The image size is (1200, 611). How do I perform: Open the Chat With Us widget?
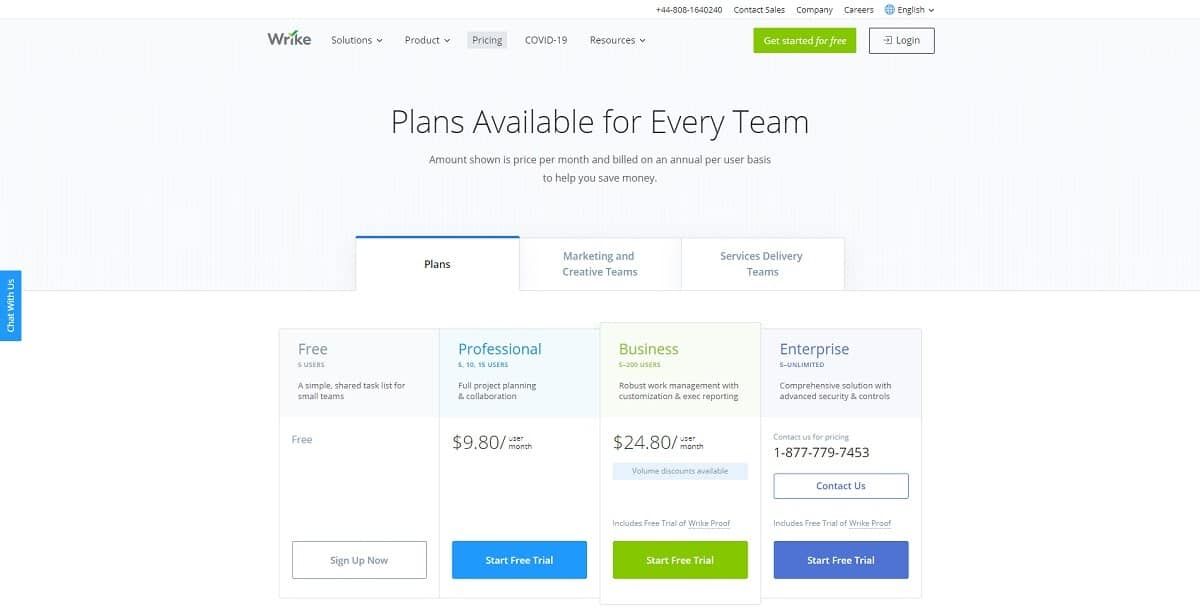pos(11,305)
